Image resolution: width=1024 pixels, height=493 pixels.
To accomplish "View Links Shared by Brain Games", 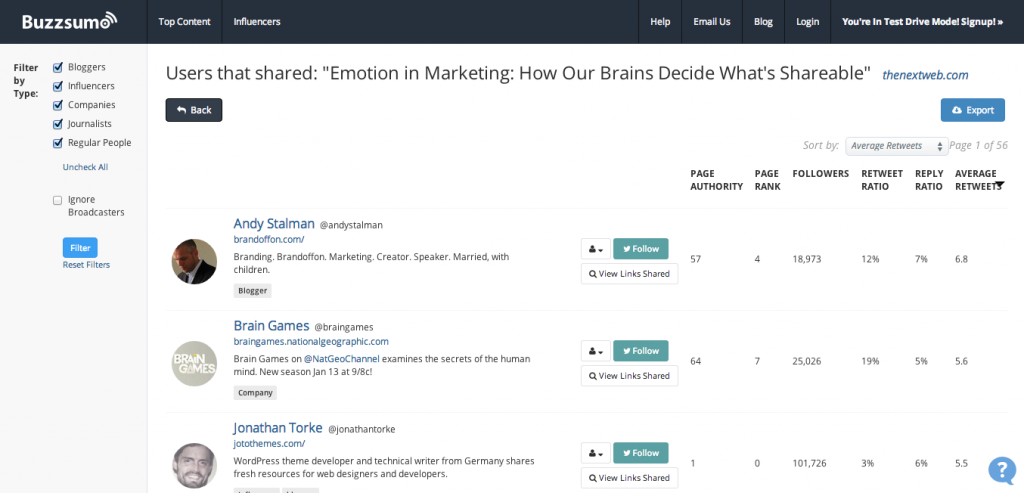I will click(630, 375).
